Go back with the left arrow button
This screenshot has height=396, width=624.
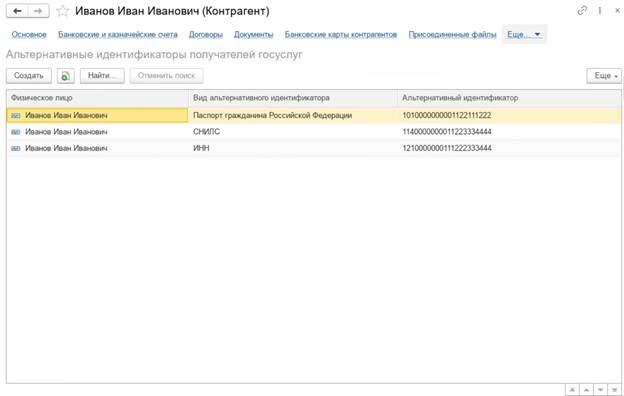[17, 11]
